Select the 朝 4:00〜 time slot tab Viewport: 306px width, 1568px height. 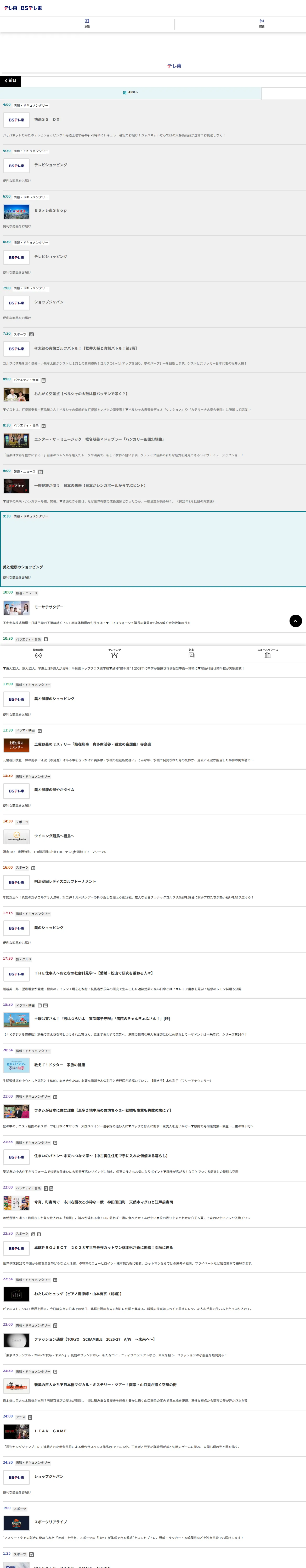point(131,93)
